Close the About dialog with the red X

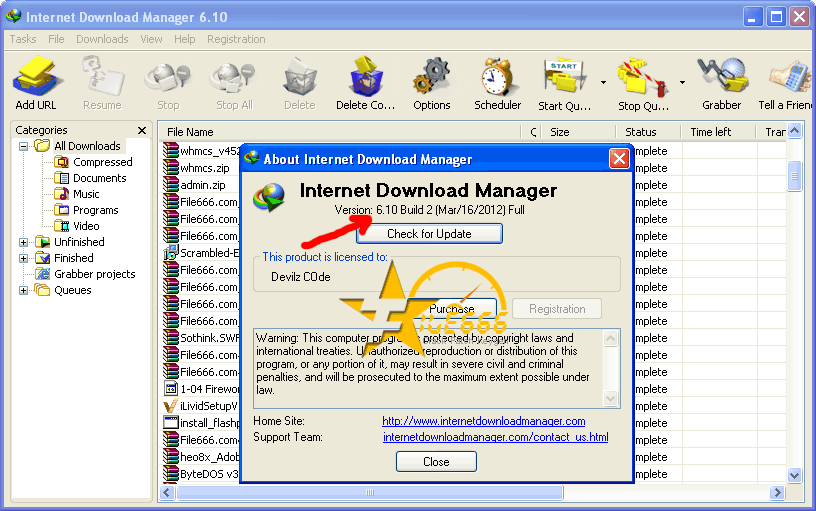619,158
